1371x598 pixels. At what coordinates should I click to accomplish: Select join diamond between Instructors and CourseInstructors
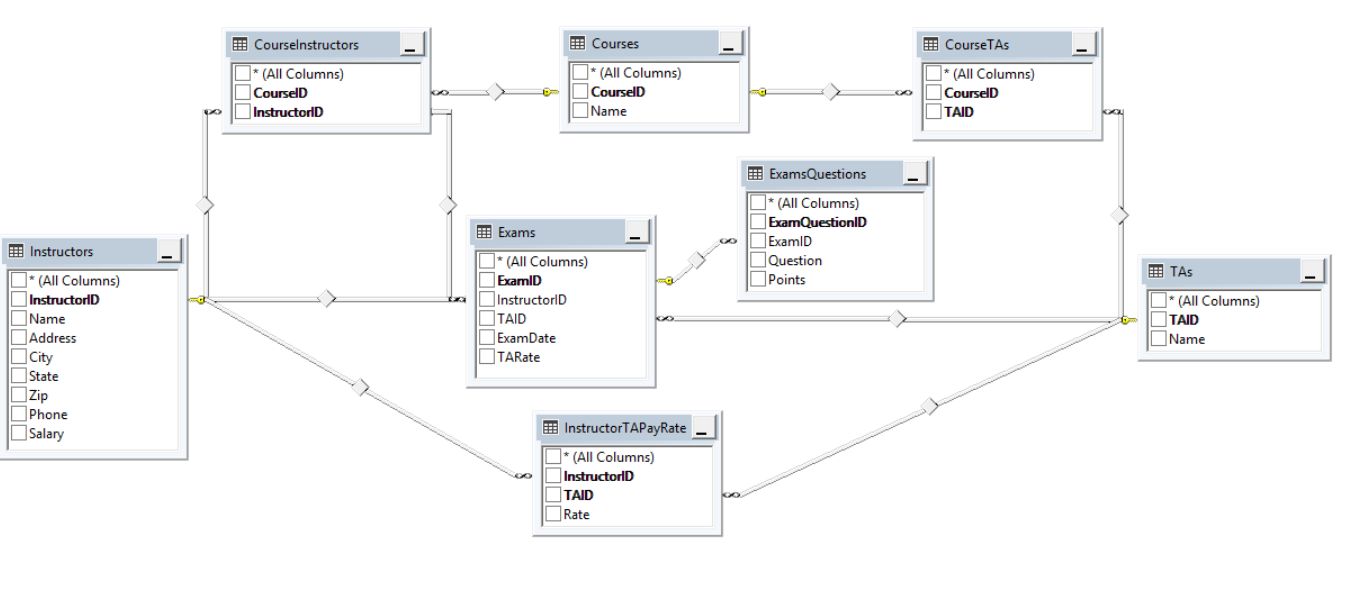point(205,205)
